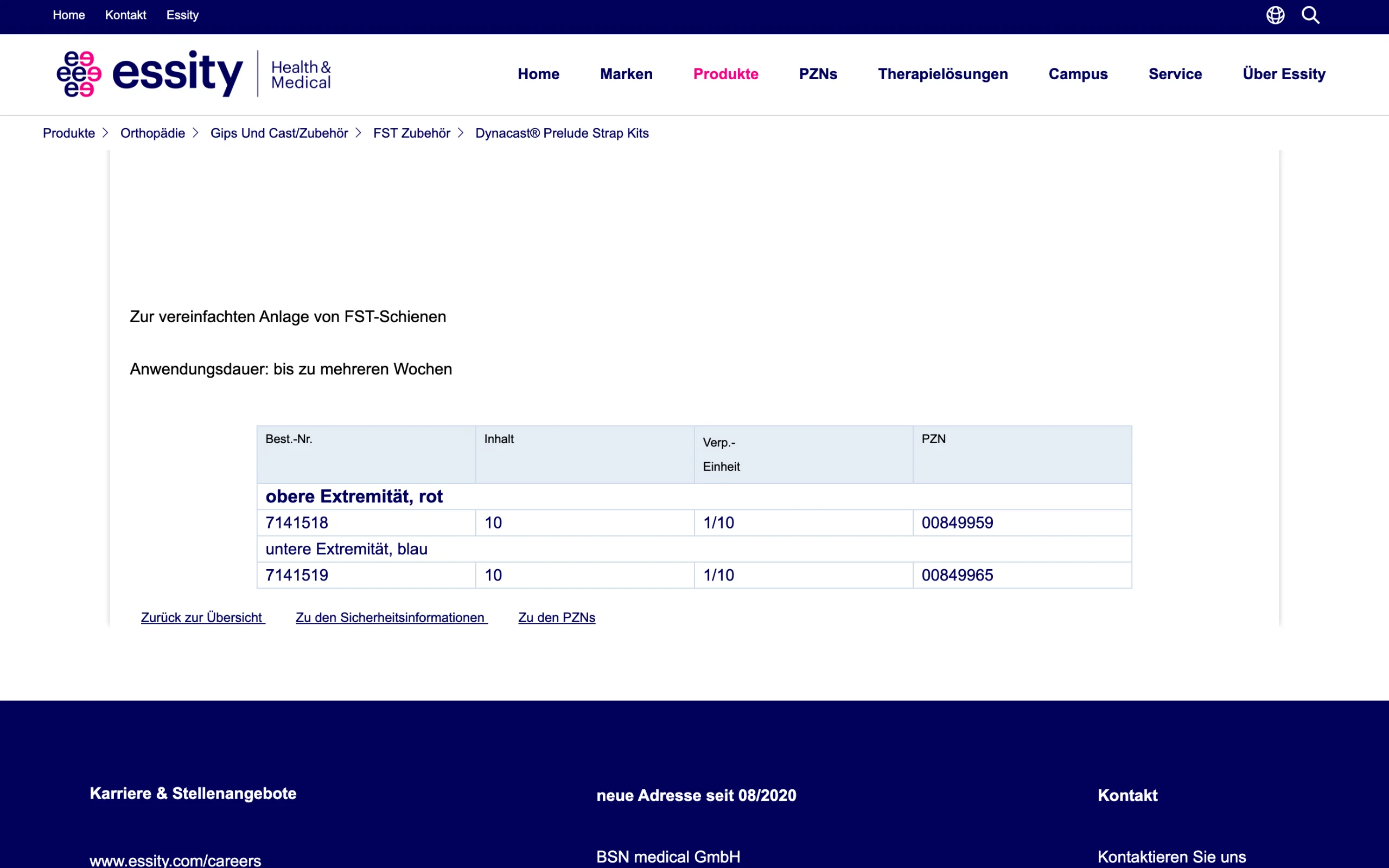Click BSN medical GmbH footer text
The width and height of the screenshot is (1389, 868).
pyautogui.click(x=668, y=857)
